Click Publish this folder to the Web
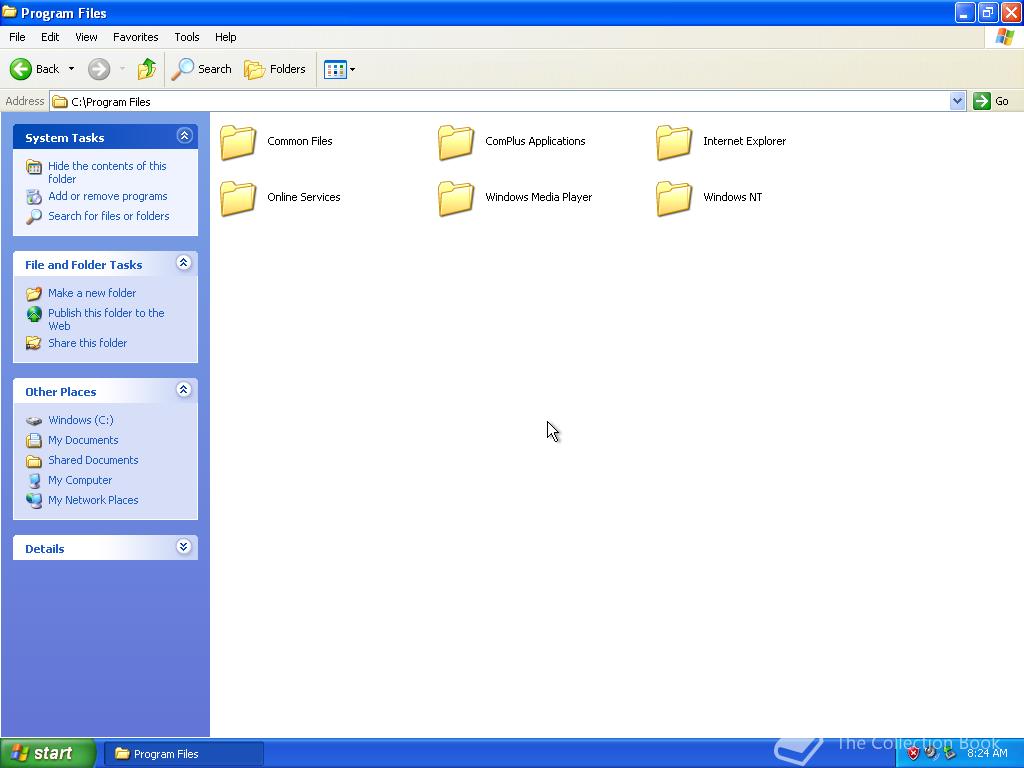Screen dimensions: 1024x768 tap(106, 319)
